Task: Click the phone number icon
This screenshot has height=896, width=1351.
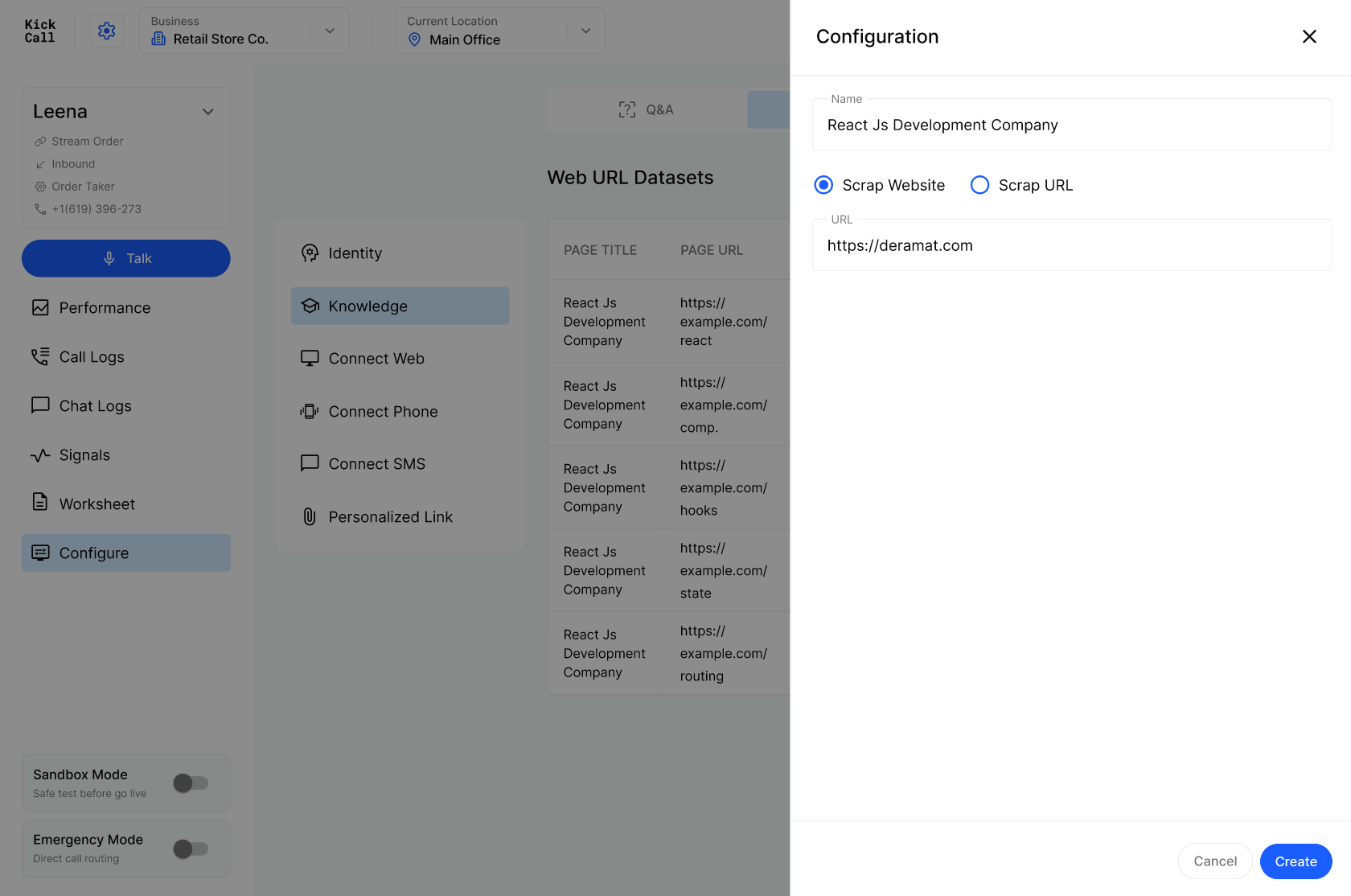Action: coord(40,209)
